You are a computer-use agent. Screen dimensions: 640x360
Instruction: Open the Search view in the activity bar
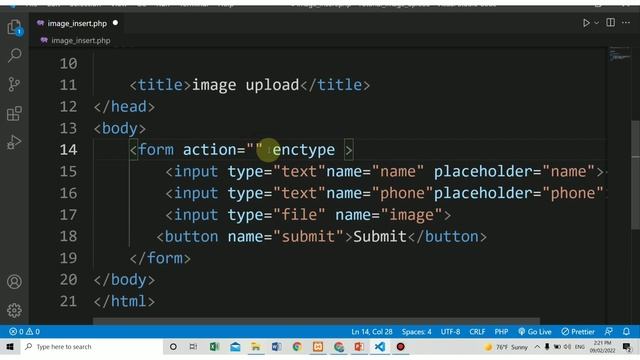coord(14,55)
